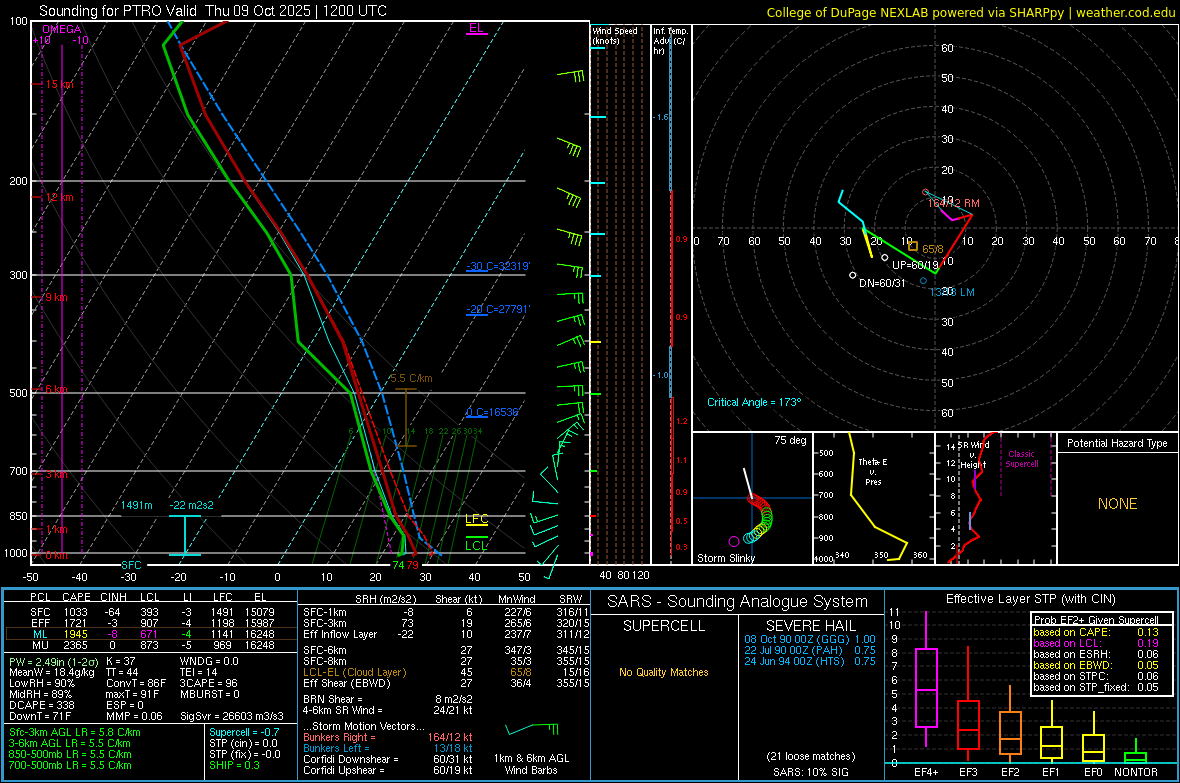The width and height of the screenshot is (1180, 783).
Task: Click the '164/12 RM' label on the hodograph
Action: tap(953, 203)
